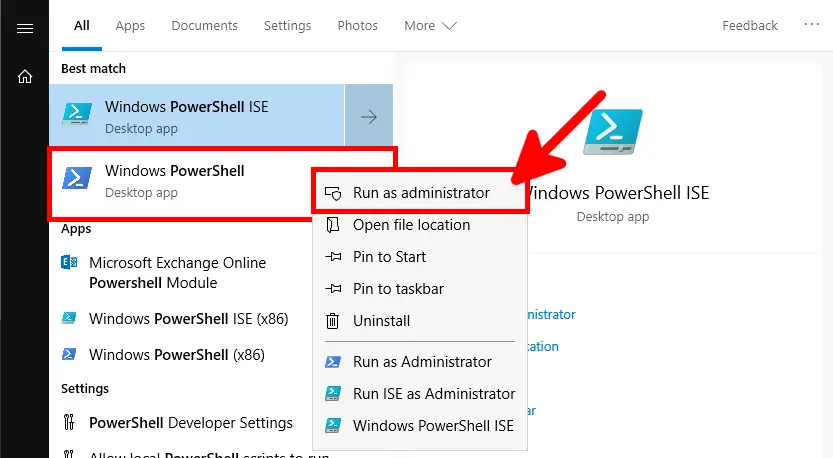The image size is (833, 458).
Task: Select Windows PowerShell ISE task entry
Action: pos(420,426)
